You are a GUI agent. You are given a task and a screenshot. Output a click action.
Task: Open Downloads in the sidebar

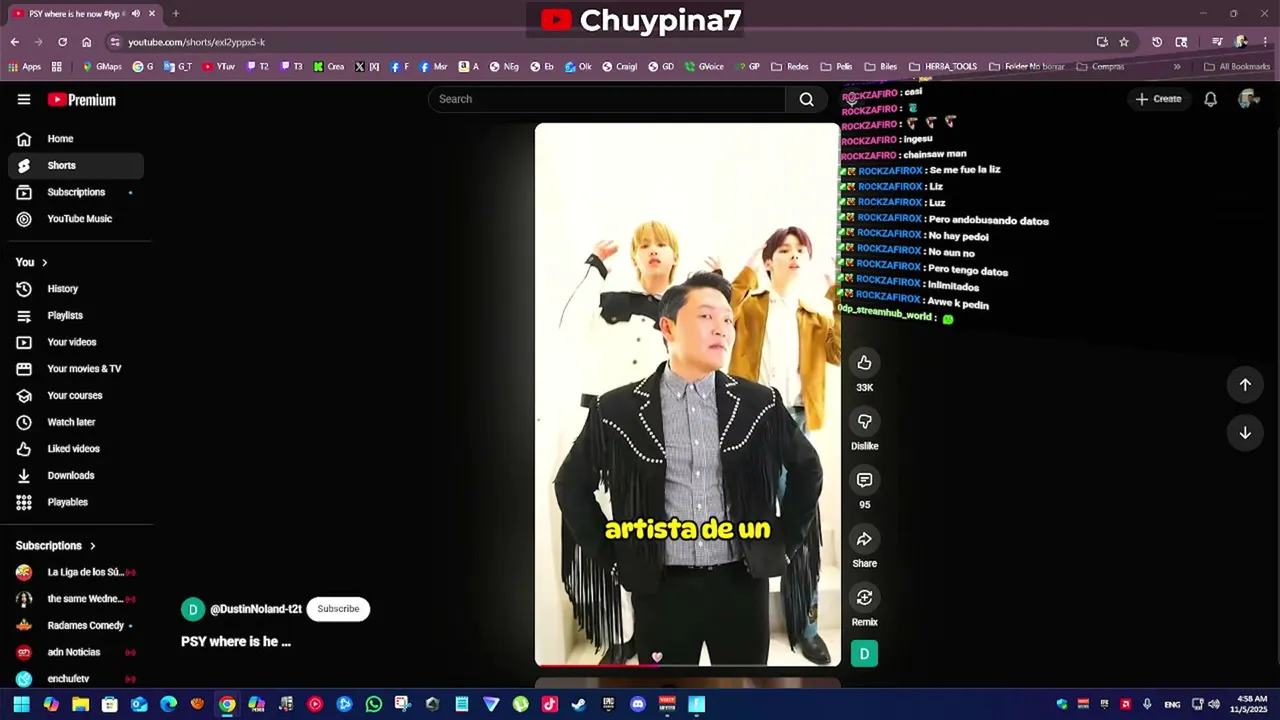click(x=76, y=476)
